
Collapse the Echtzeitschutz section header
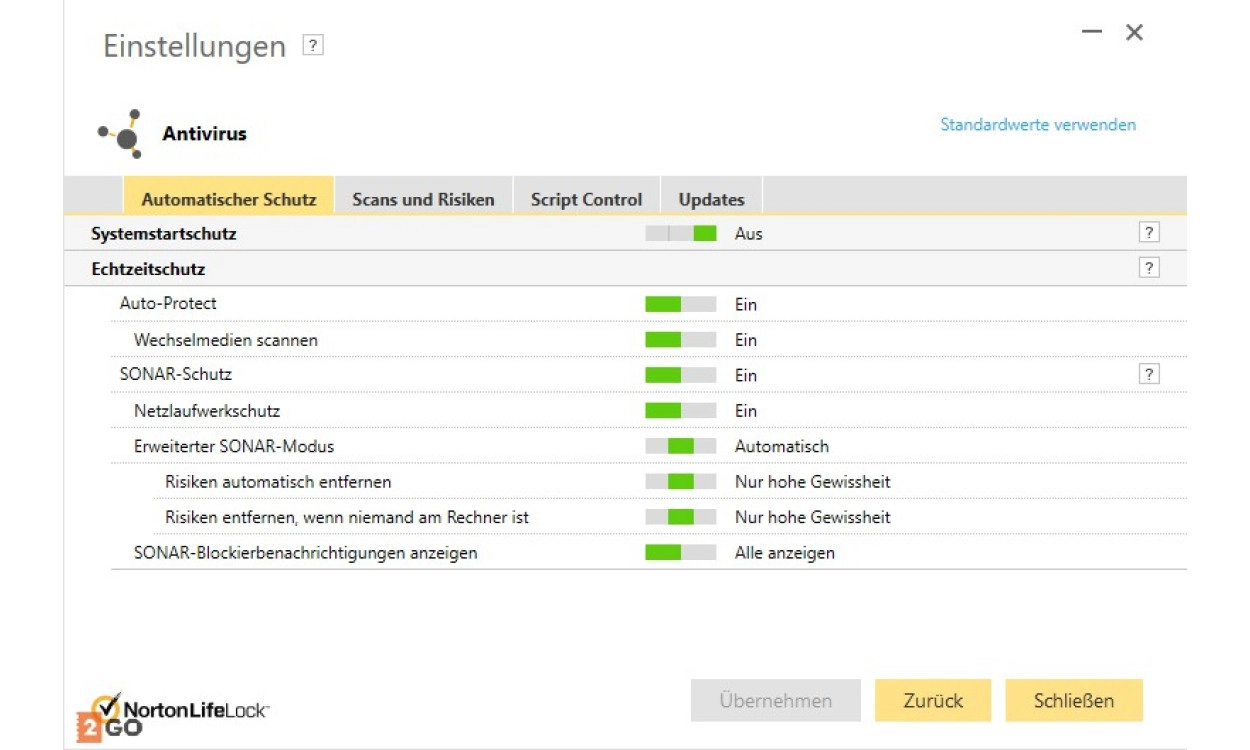[x=148, y=269]
